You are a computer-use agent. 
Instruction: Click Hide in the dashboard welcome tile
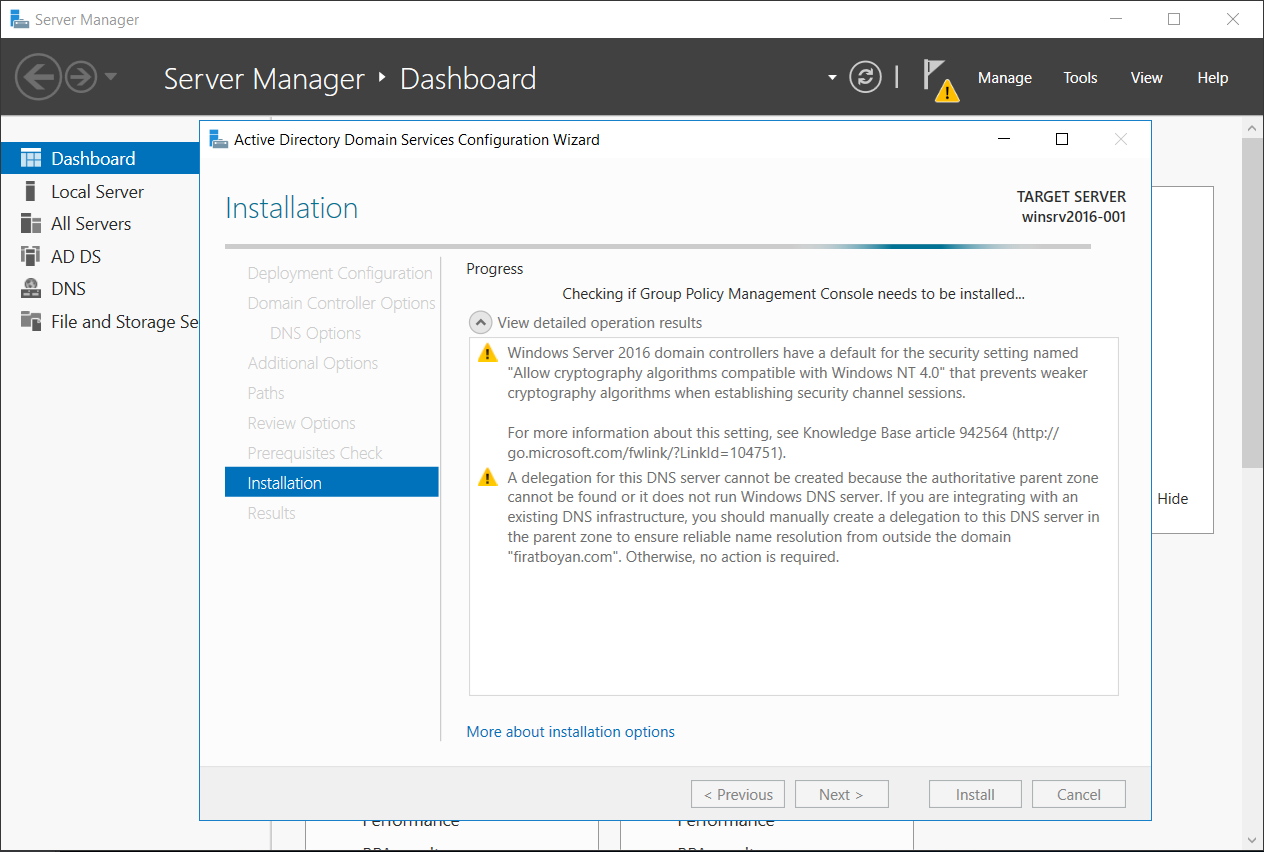tap(1173, 499)
